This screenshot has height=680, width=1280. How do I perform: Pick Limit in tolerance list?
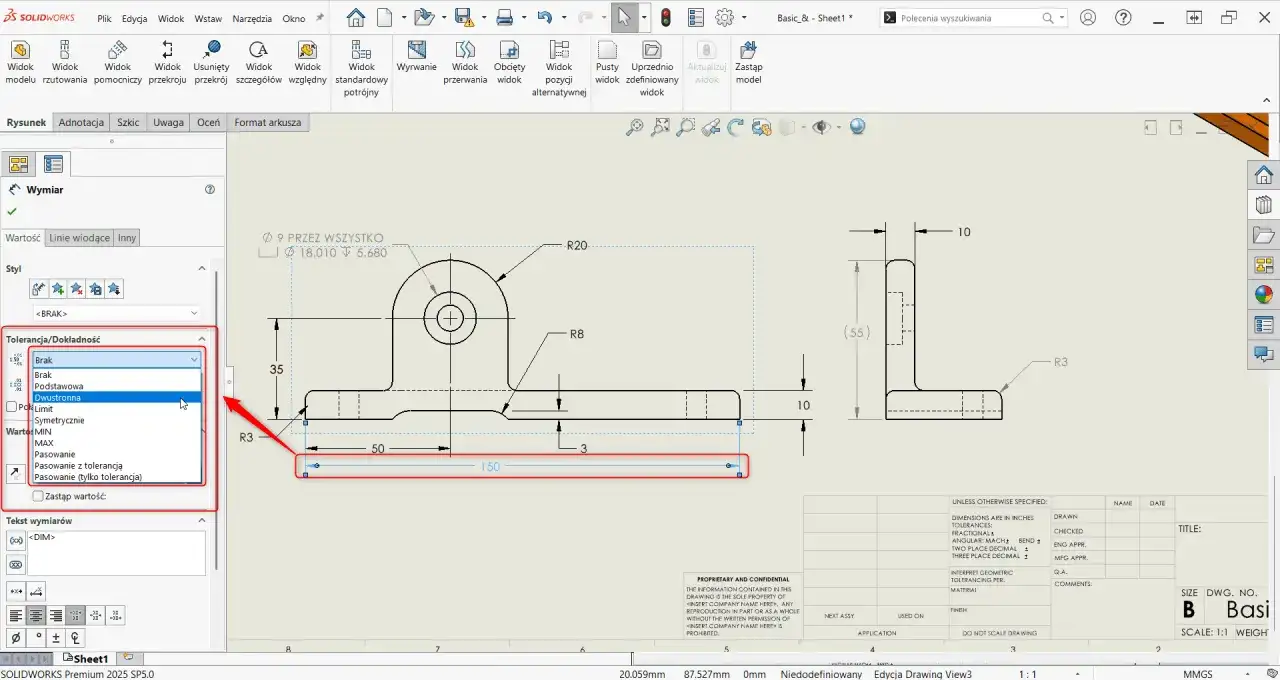coord(117,409)
